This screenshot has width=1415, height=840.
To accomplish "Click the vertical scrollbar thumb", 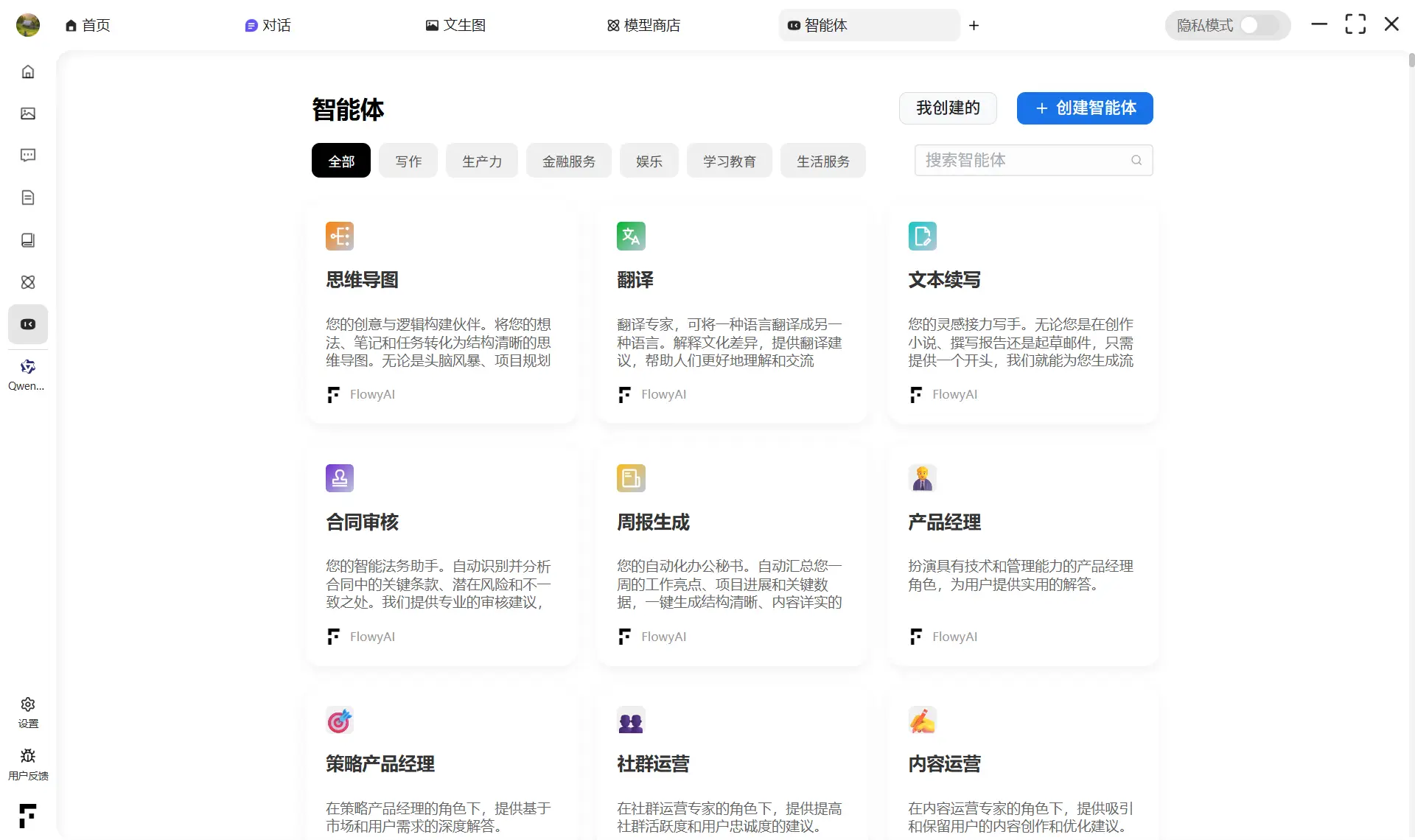I will [x=1411, y=60].
